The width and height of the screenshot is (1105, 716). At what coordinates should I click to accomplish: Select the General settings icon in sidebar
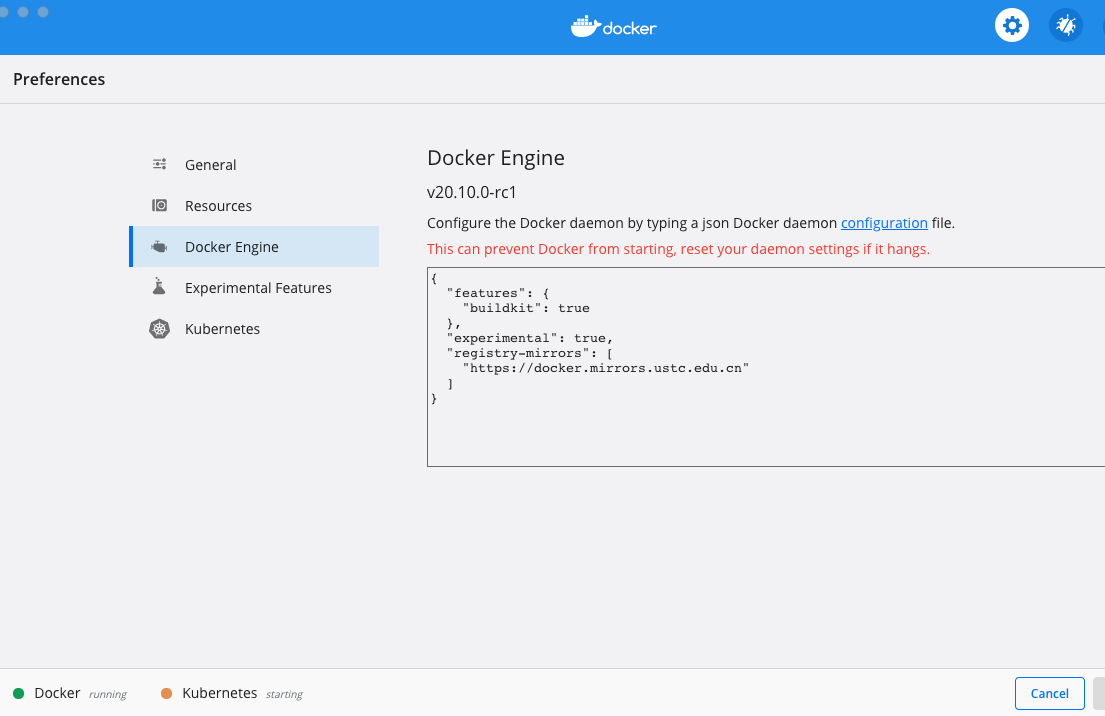[159, 164]
